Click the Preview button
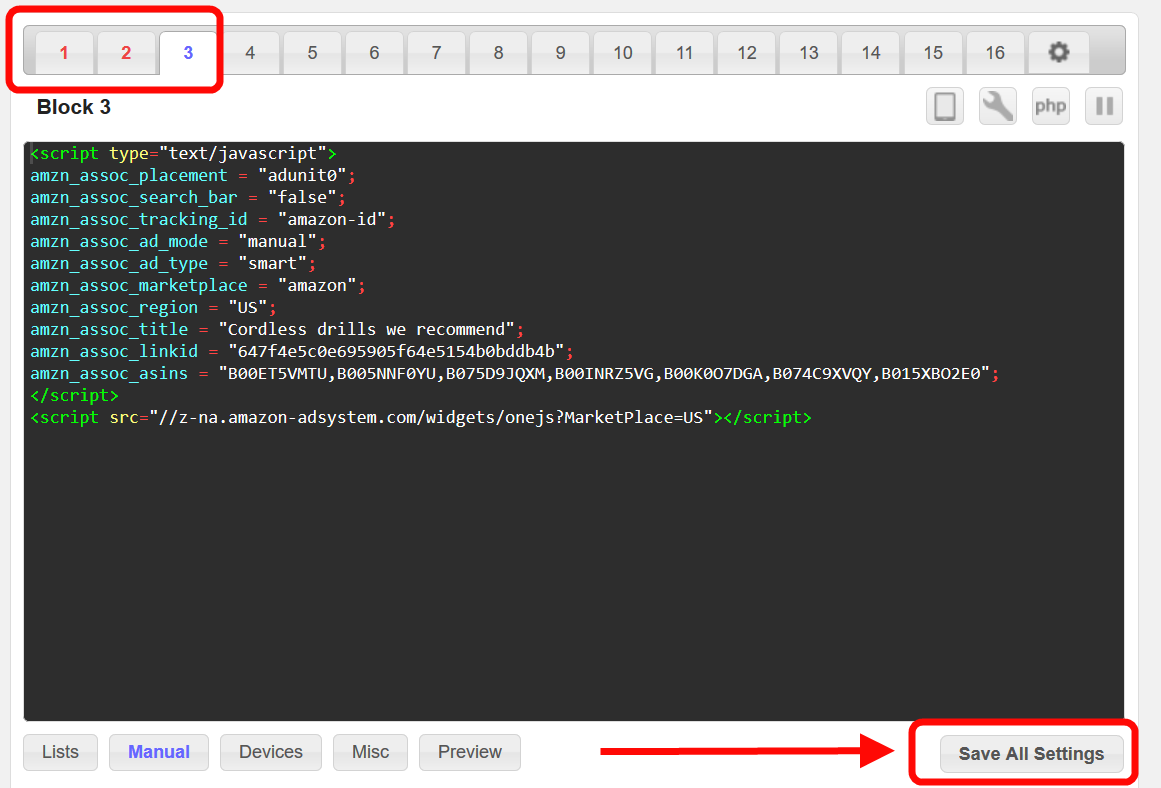Viewport: 1161px width, 788px height. click(x=470, y=752)
